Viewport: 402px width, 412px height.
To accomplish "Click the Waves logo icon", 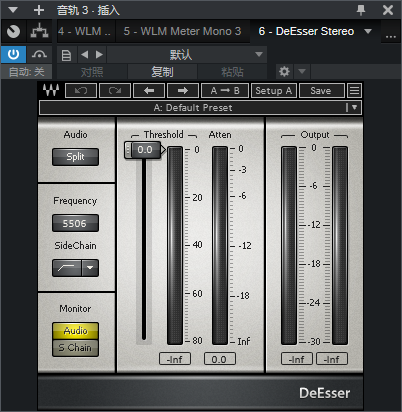I will coord(51,90).
